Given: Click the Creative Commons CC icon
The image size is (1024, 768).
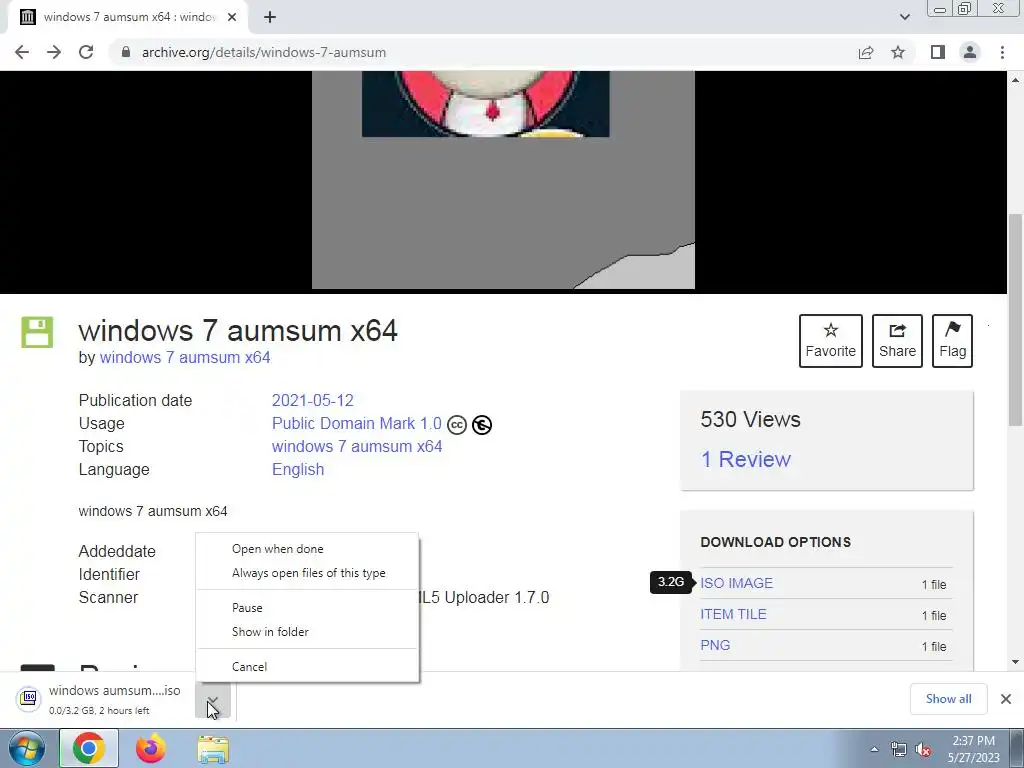Looking at the screenshot, I should (456, 425).
